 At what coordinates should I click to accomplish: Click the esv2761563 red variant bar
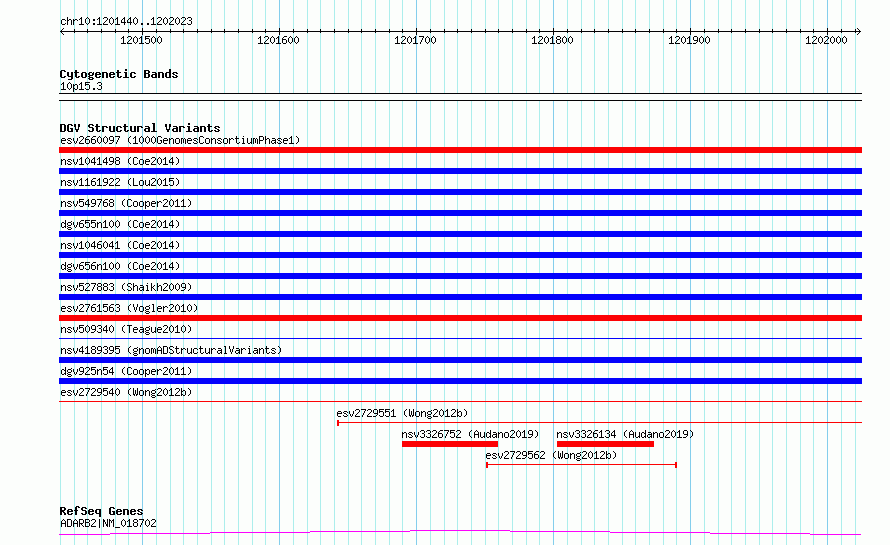click(460, 318)
